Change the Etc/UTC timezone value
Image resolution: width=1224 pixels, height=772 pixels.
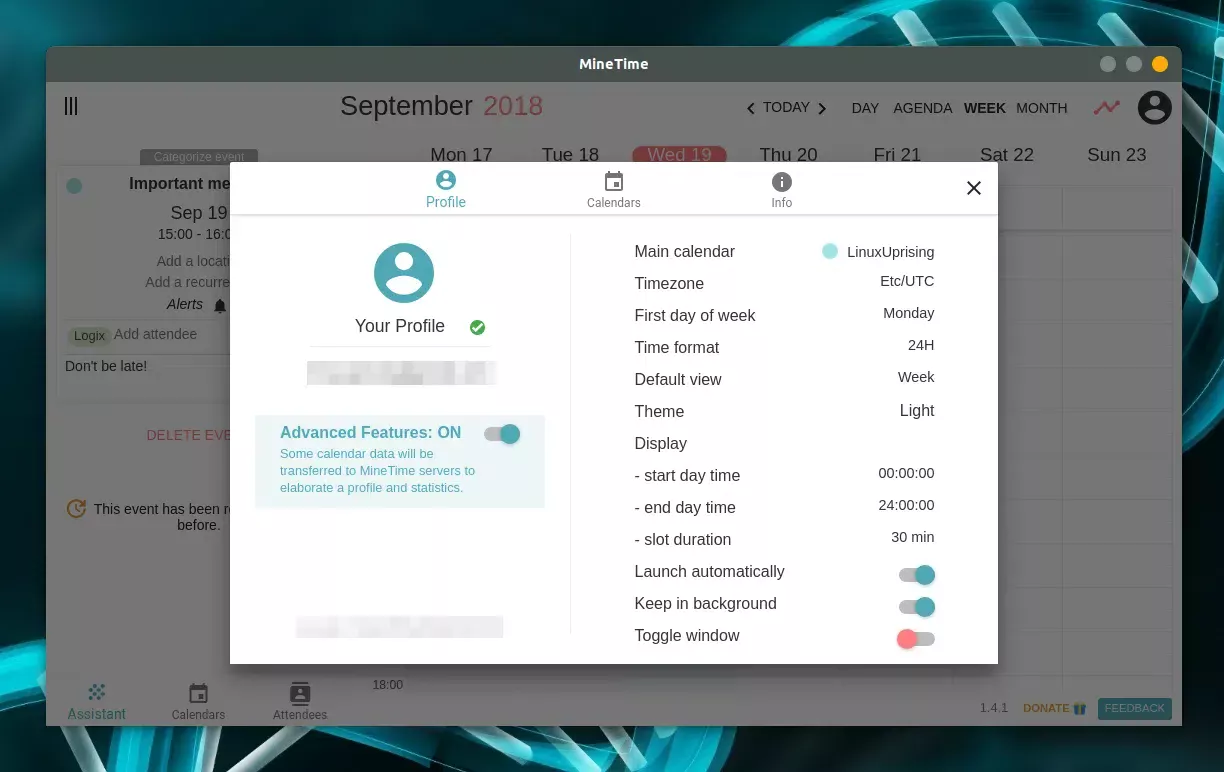tap(907, 281)
